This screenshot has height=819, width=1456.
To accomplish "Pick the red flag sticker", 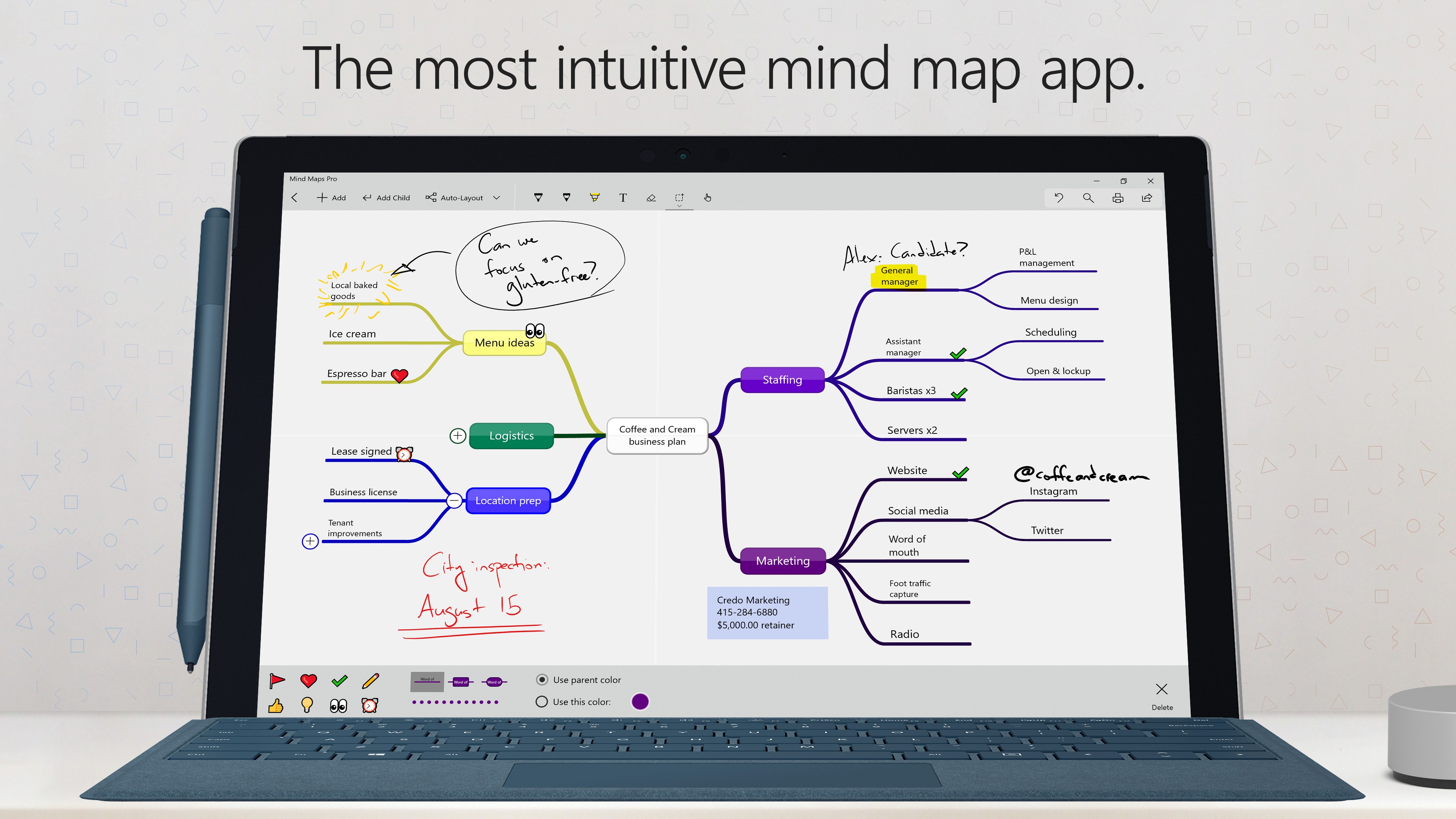I will coord(277,681).
